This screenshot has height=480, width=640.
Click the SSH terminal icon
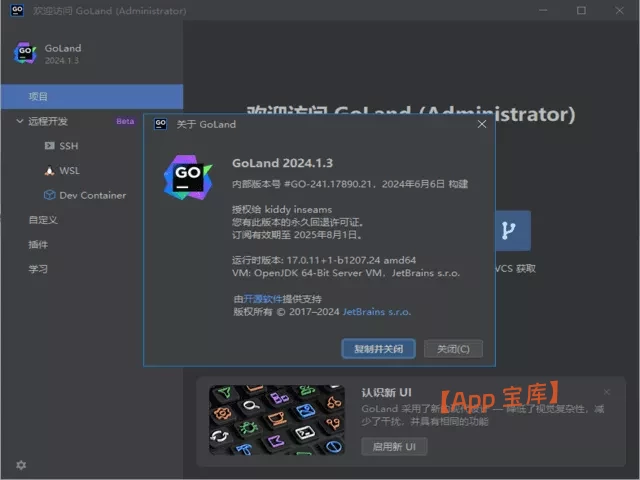point(49,146)
